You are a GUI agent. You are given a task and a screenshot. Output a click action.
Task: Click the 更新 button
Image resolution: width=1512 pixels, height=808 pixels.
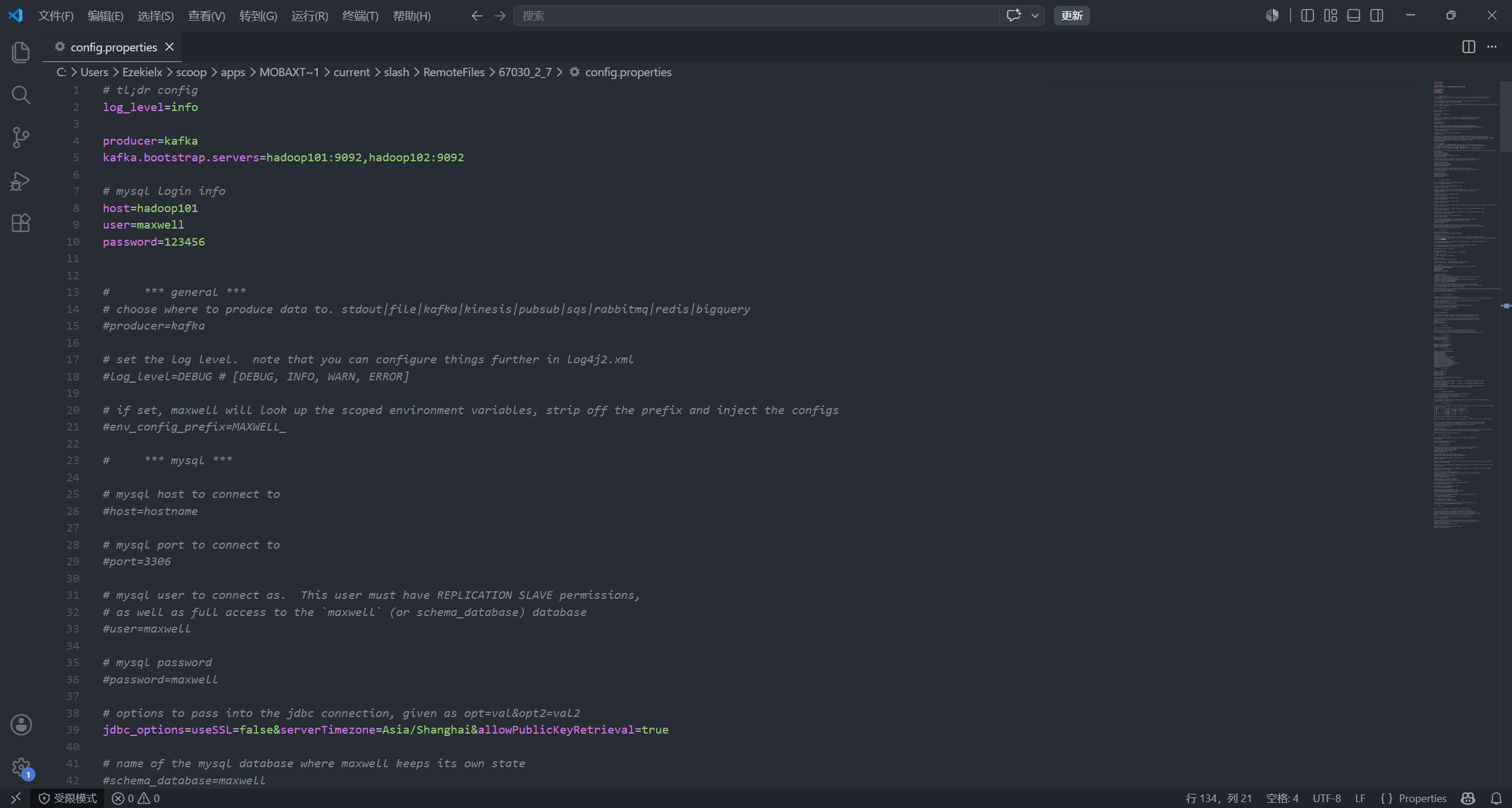pos(1071,16)
